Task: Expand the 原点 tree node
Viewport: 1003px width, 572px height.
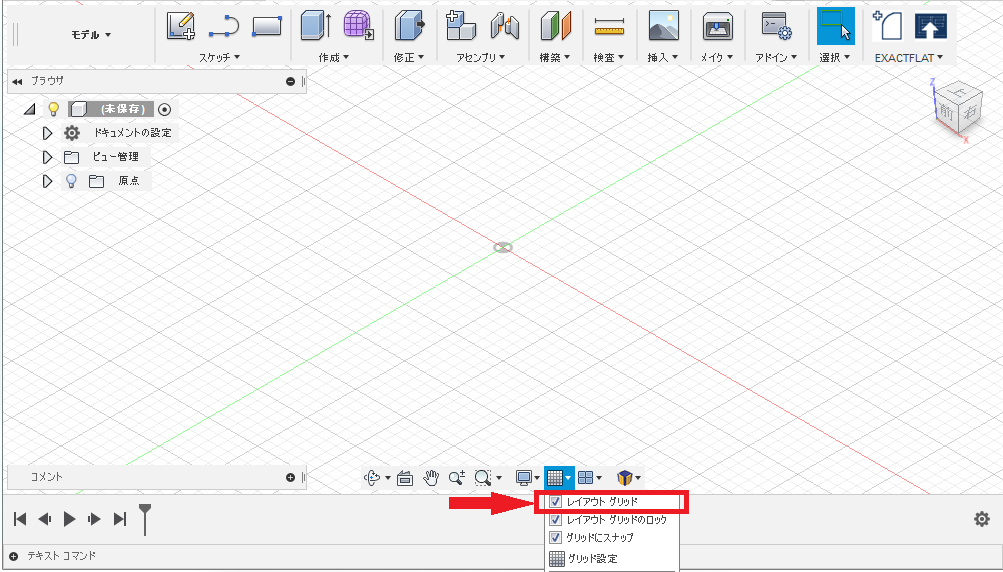Action: click(x=47, y=181)
